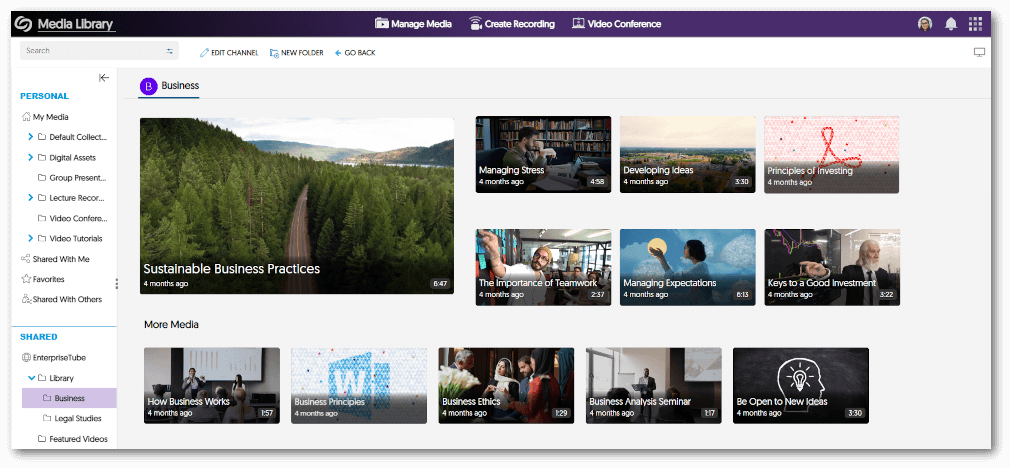This screenshot has width=1010, height=468.
Task: Click the sidebar vertical dots handle
Action: click(x=117, y=283)
